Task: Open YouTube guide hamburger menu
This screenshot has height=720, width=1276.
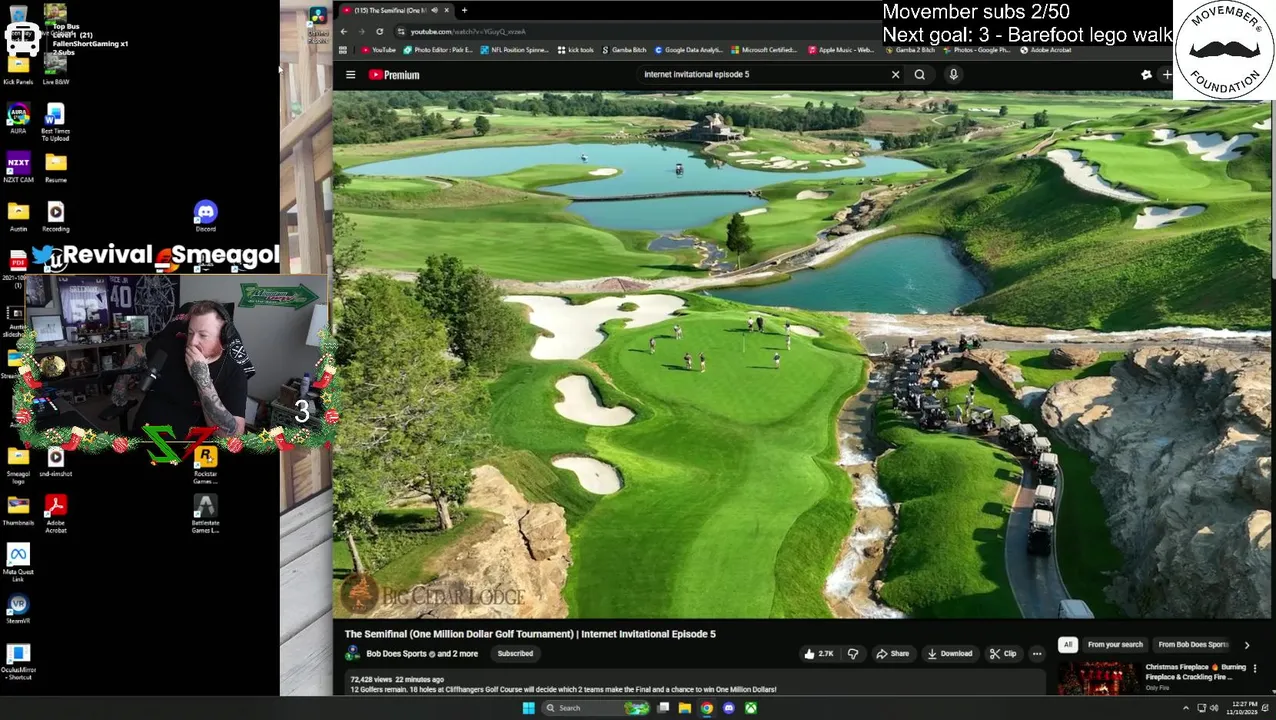Action: click(350, 75)
